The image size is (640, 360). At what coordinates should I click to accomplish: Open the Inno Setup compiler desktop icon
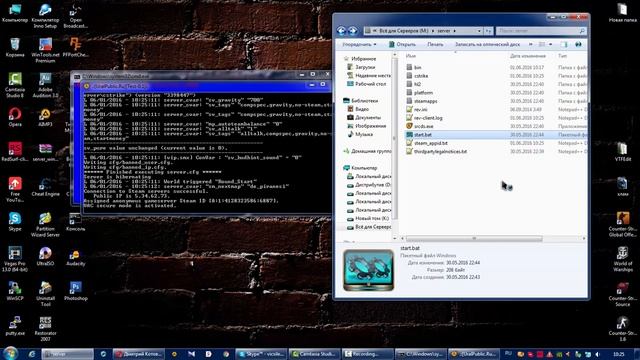coord(45,16)
